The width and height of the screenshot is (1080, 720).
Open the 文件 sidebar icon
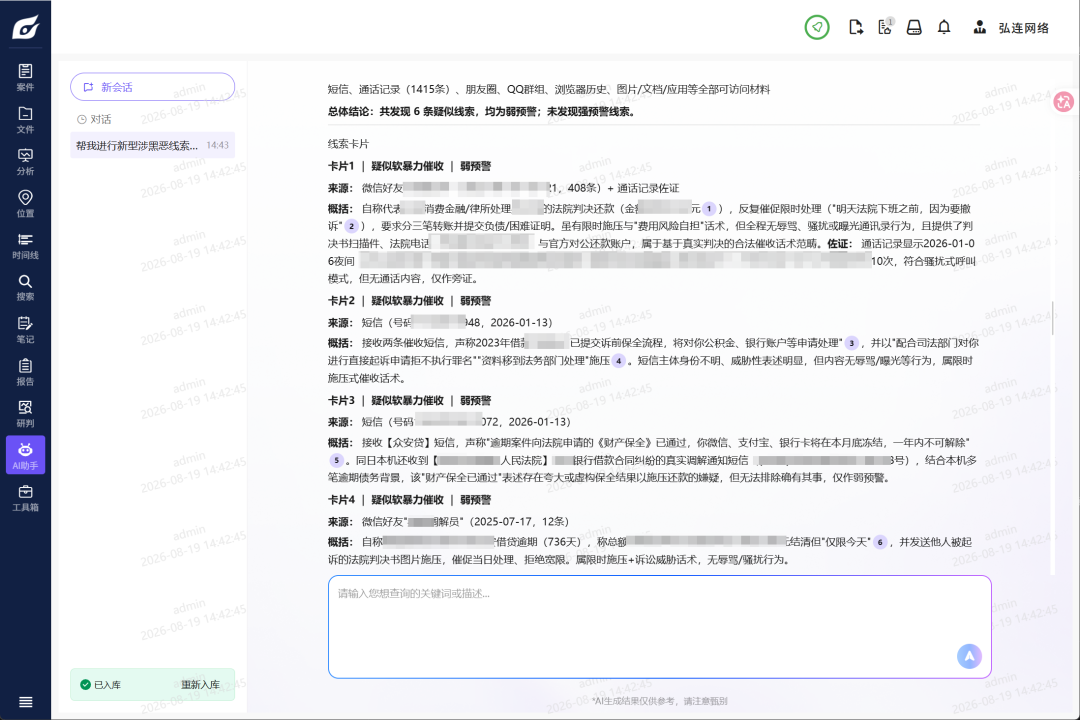[25, 119]
